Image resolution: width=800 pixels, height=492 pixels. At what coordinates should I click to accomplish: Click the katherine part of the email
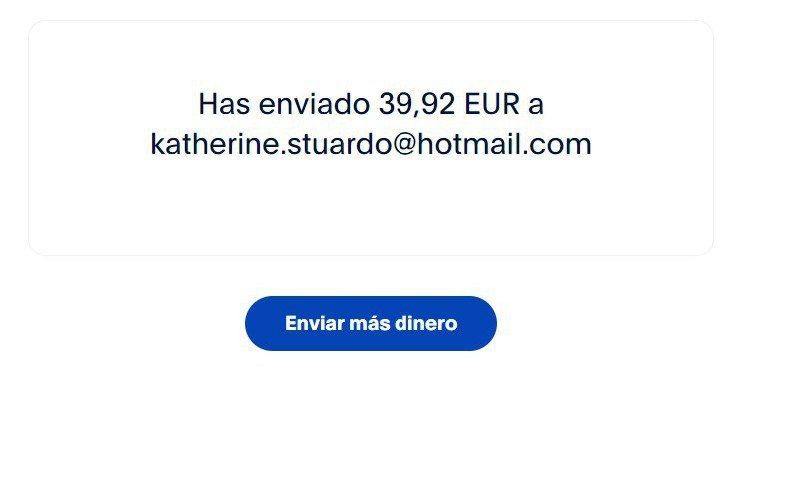215,144
